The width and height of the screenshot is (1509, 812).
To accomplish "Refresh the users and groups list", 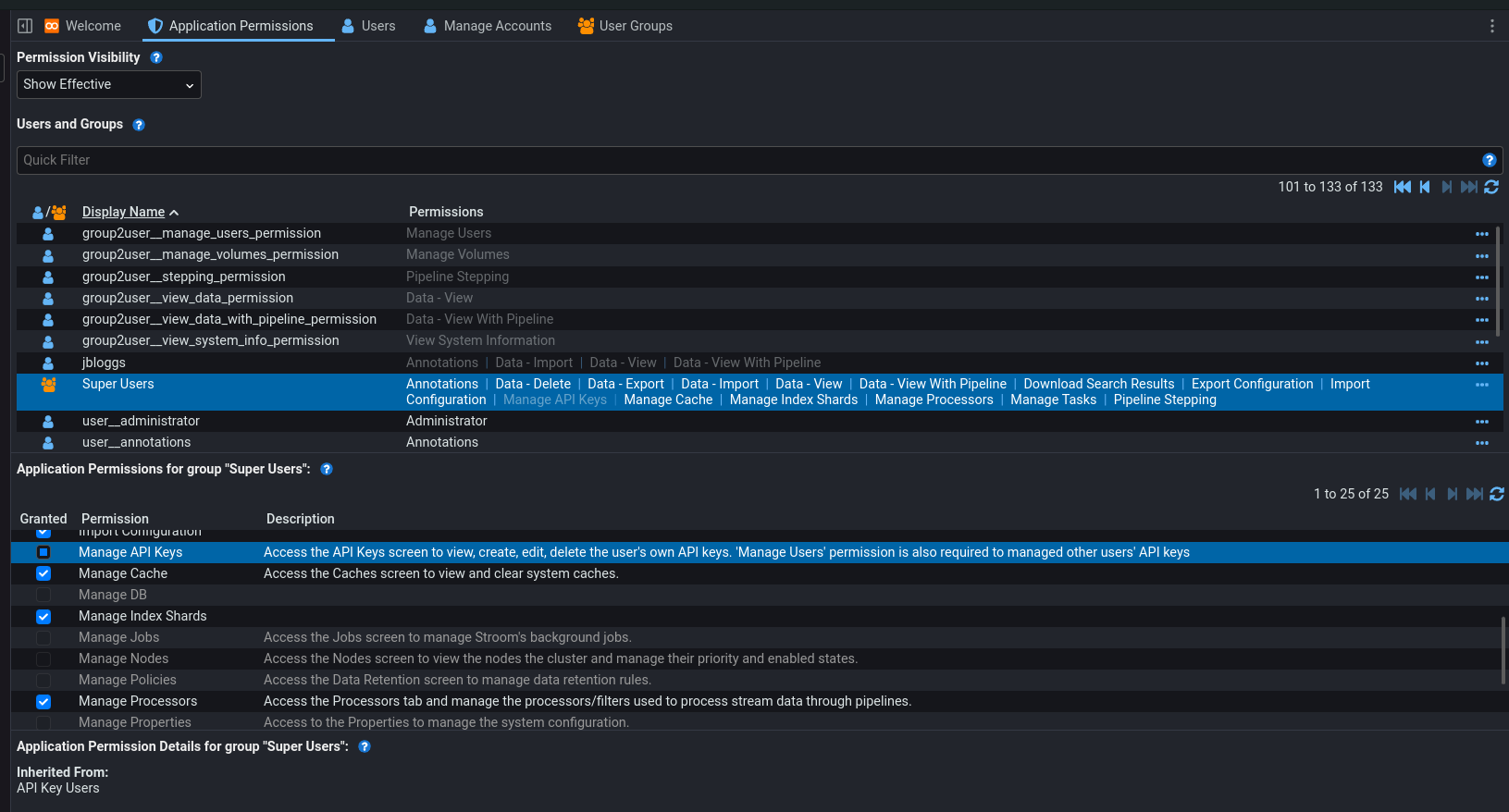I will 1491,187.
